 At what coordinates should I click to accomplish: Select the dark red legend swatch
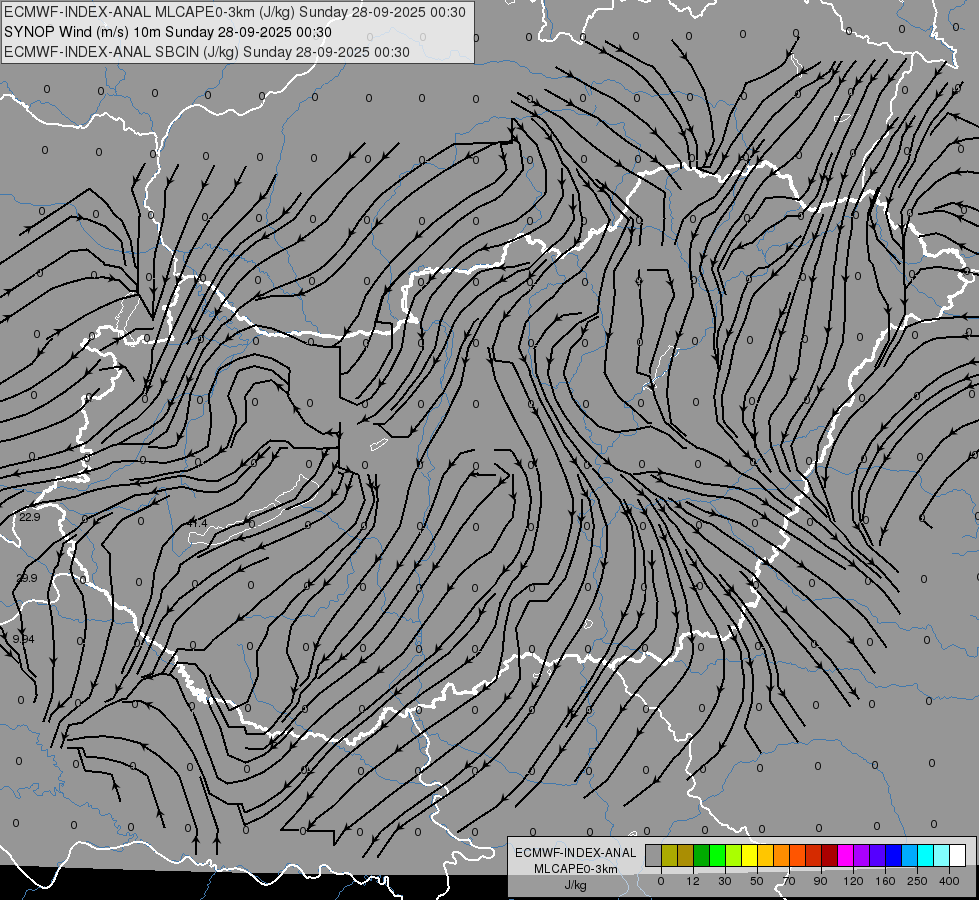pyautogui.click(x=830, y=855)
